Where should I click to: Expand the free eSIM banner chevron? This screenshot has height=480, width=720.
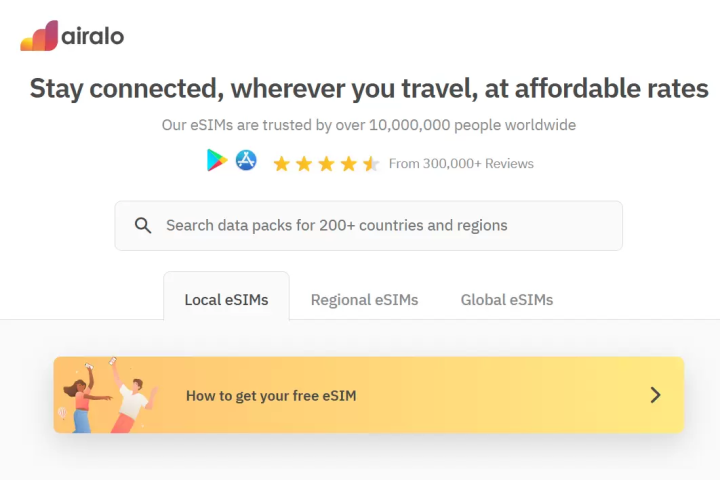pyautogui.click(x=655, y=395)
